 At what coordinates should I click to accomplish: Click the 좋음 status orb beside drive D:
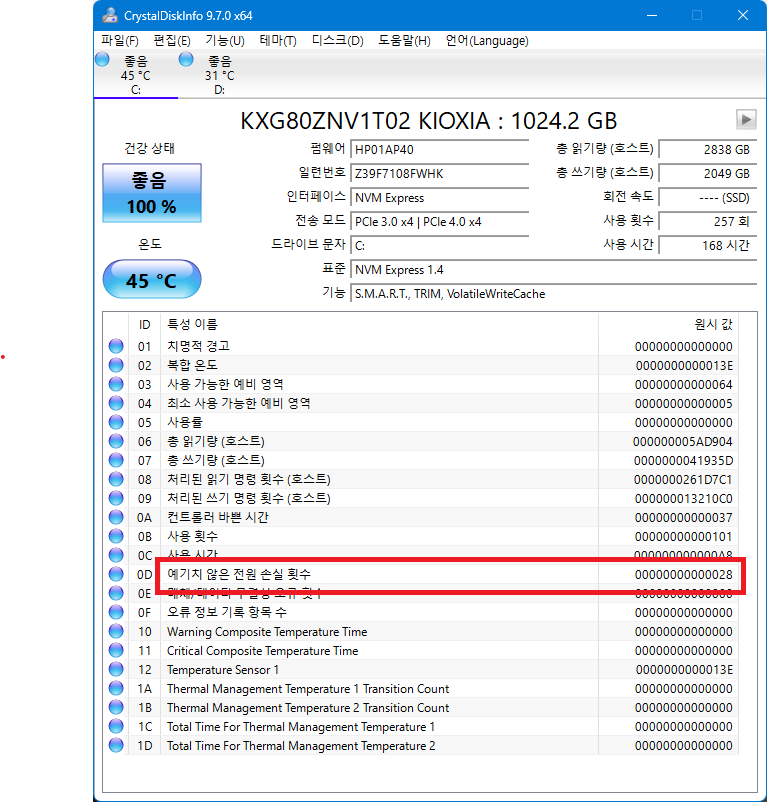186,59
